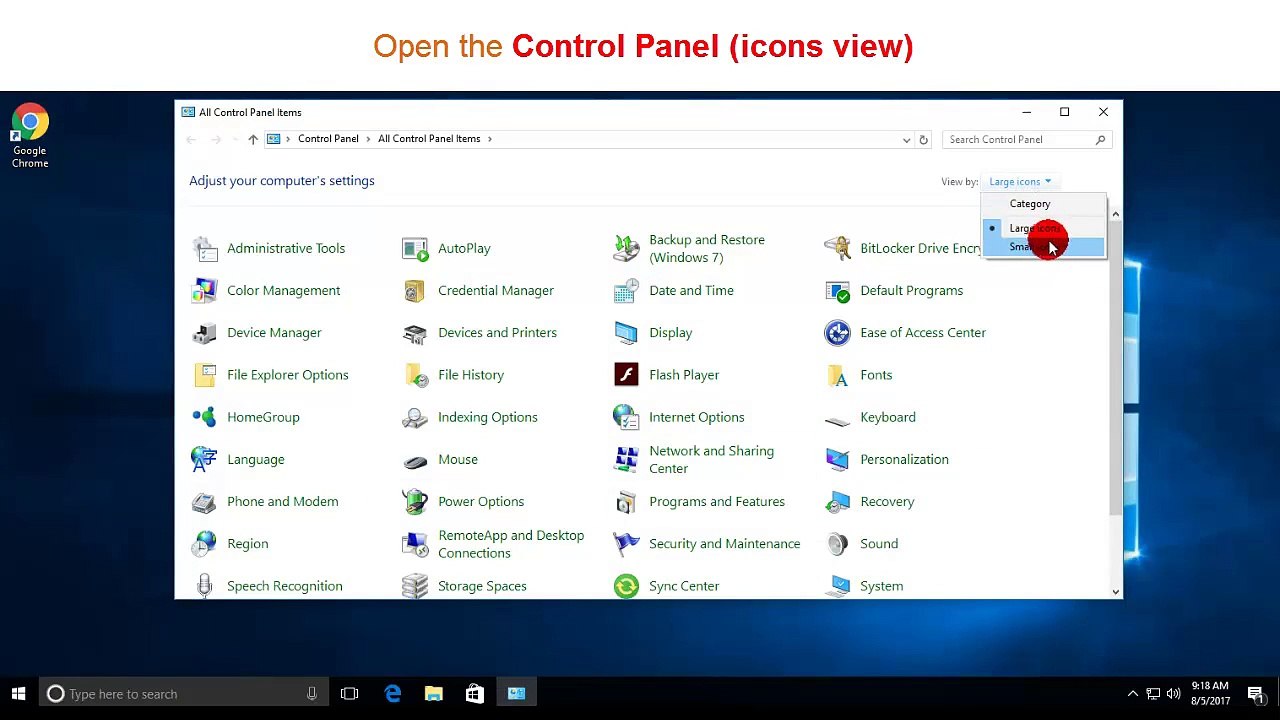Open the Network and Sharing Center icon
Viewport: 1280px width, 720px height.
click(626, 459)
